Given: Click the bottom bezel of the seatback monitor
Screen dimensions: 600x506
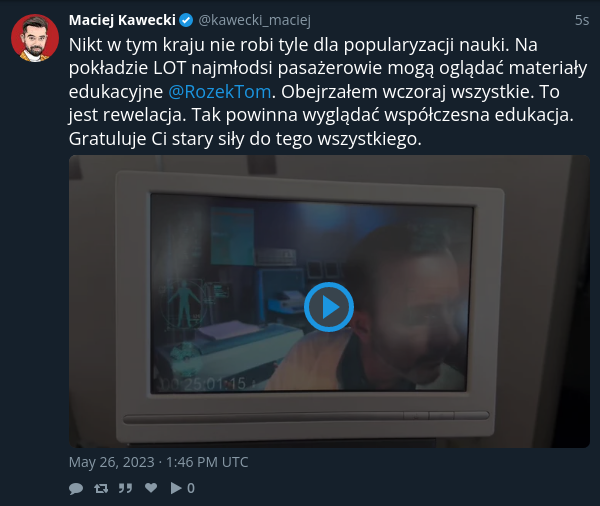Looking at the screenshot, I should (x=306, y=416).
